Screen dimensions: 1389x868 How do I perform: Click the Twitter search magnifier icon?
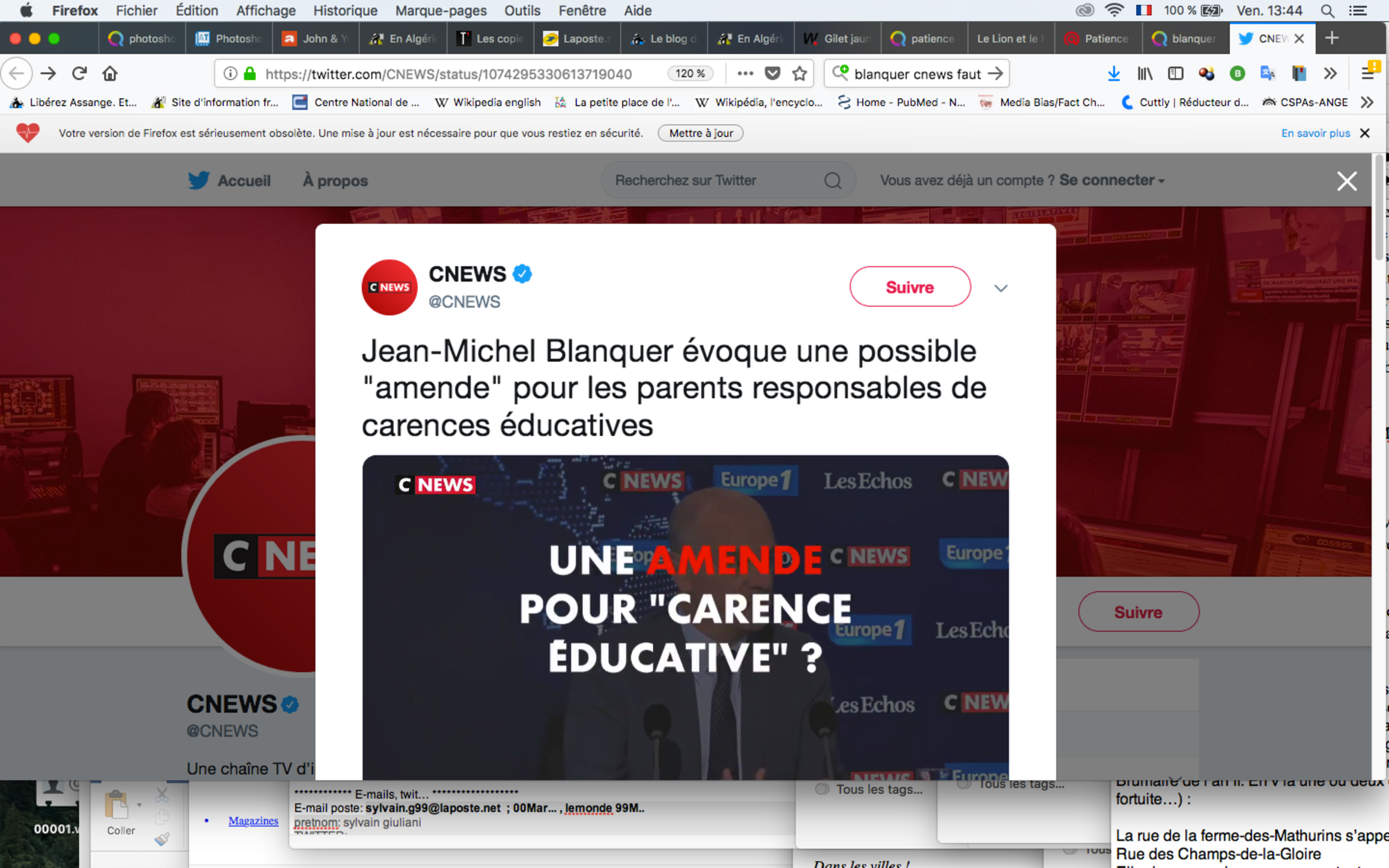click(833, 181)
